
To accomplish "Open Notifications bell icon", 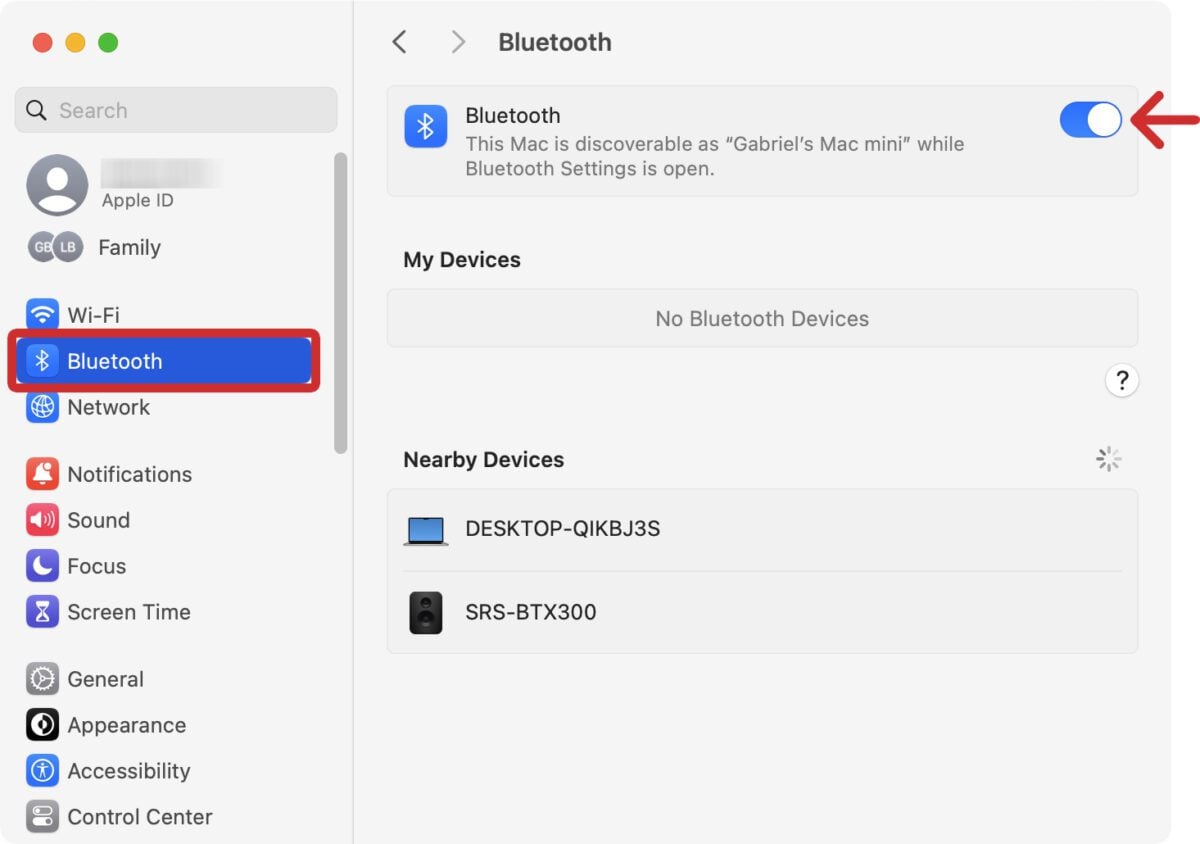I will [x=42, y=474].
